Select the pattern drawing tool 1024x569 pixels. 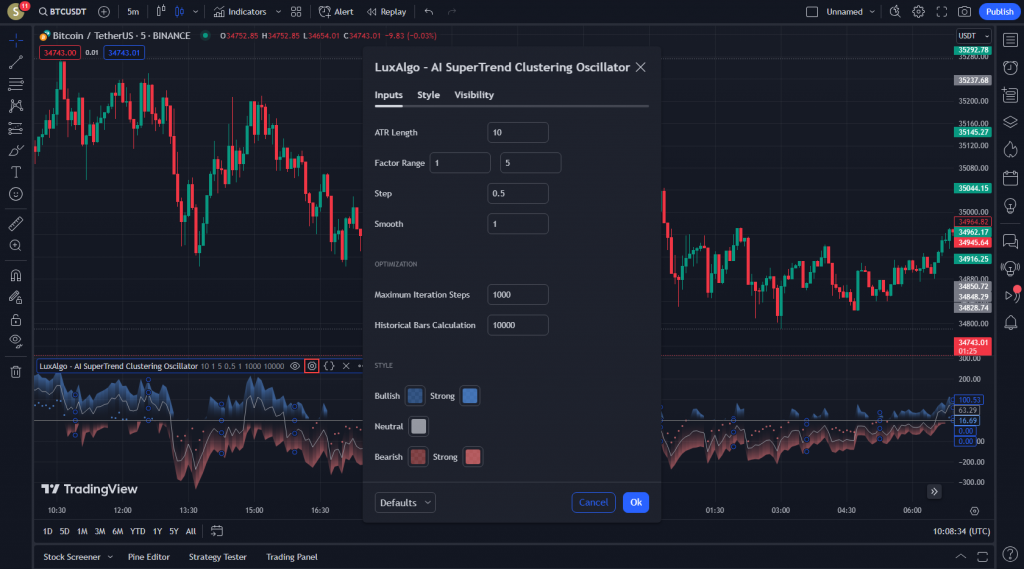(x=16, y=106)
